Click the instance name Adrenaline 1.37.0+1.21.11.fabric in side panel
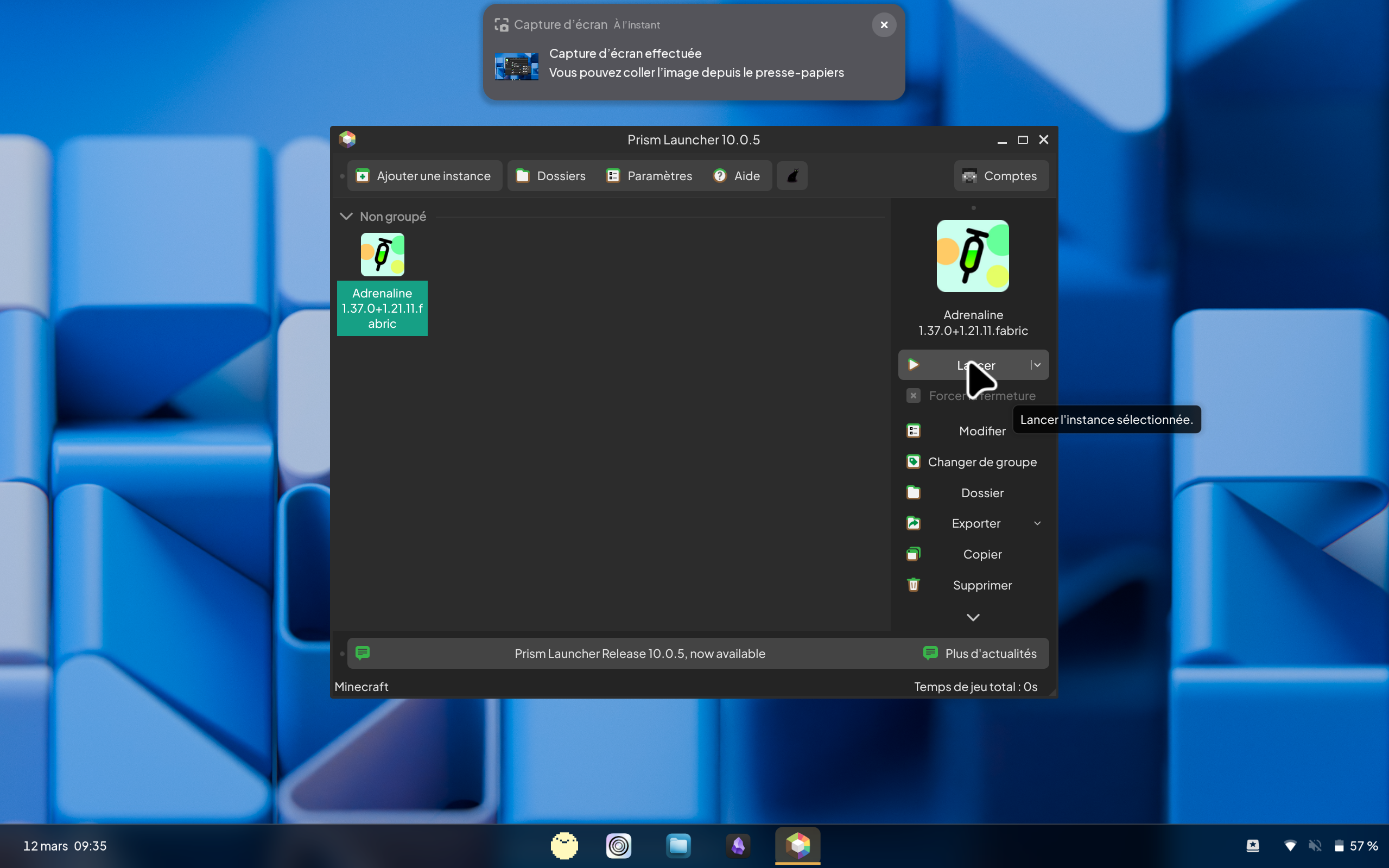 973,322
